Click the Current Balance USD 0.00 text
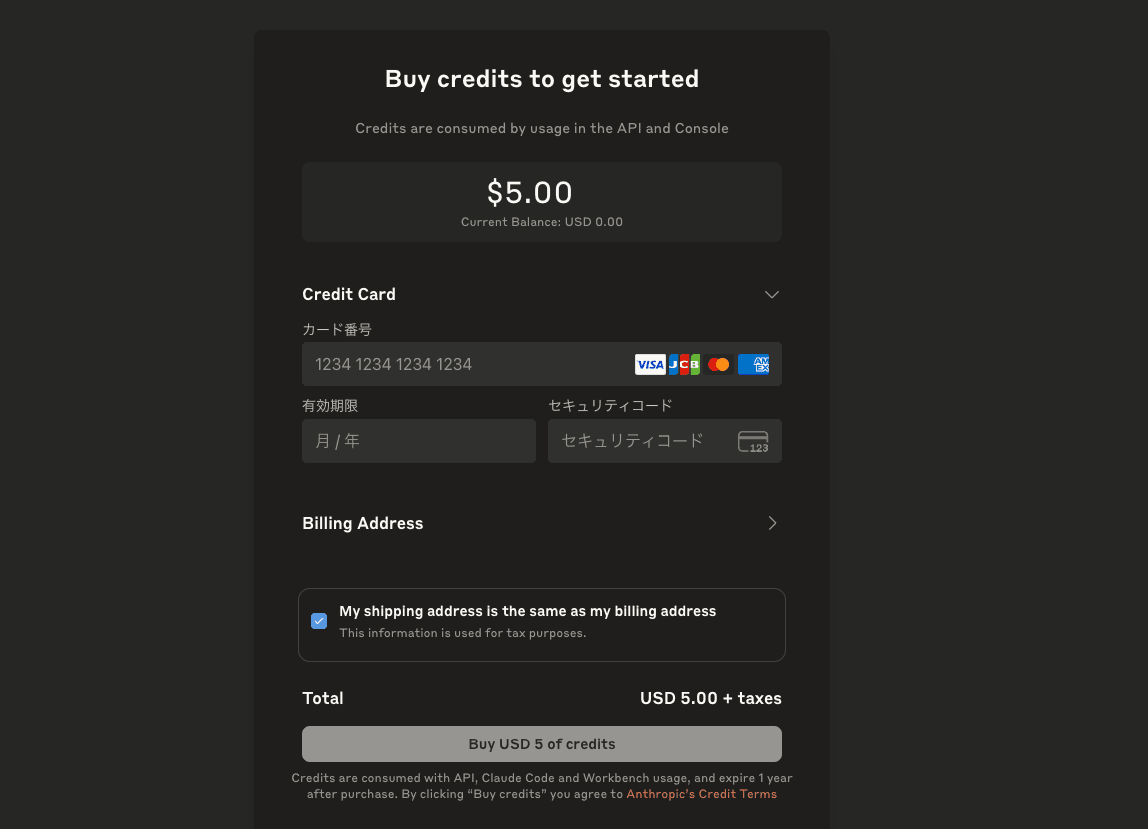The width and height of the screenshot is (1148, 829). click(541, 222)
